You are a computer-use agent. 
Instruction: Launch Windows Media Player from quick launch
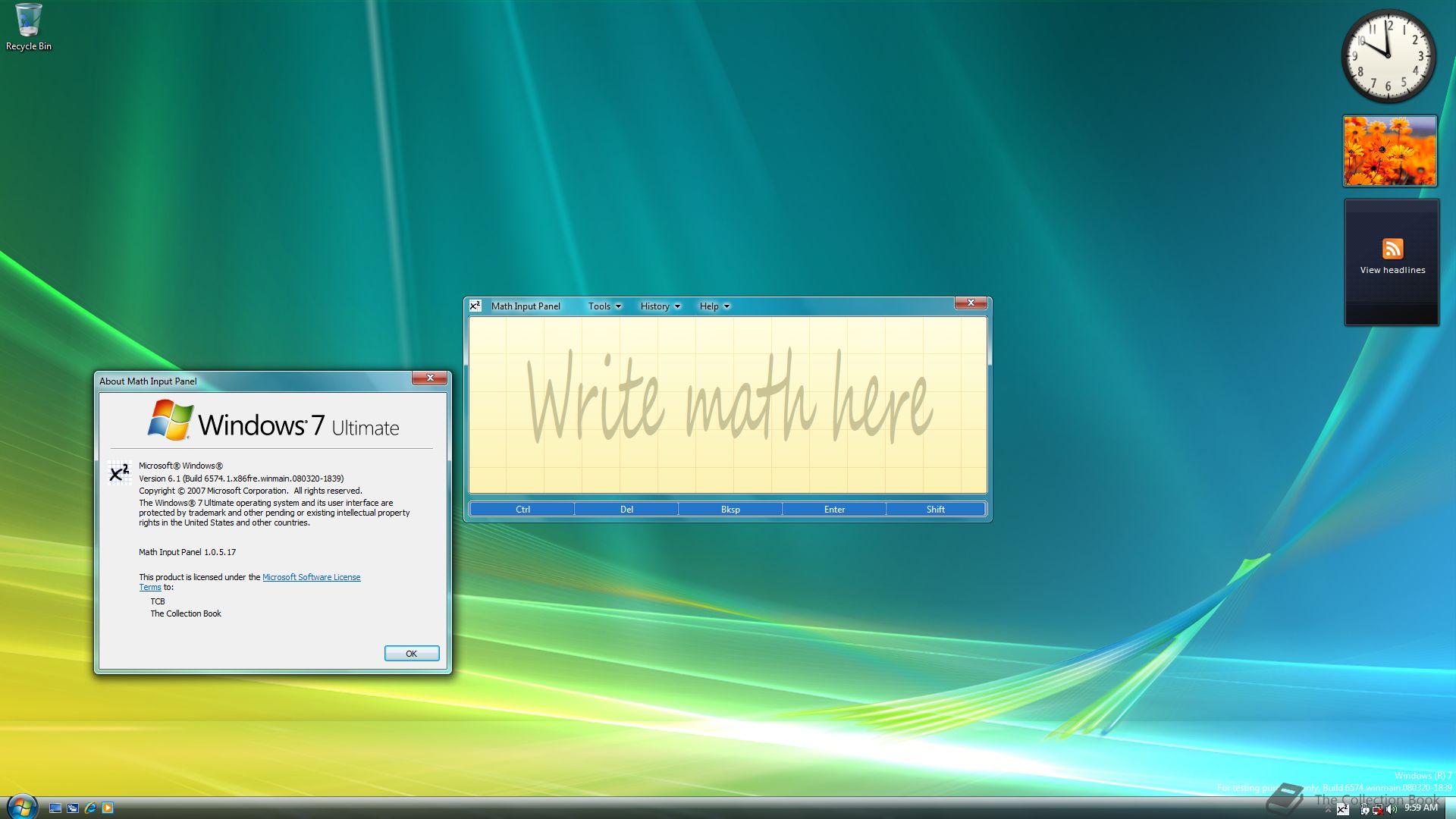point(108,808)
